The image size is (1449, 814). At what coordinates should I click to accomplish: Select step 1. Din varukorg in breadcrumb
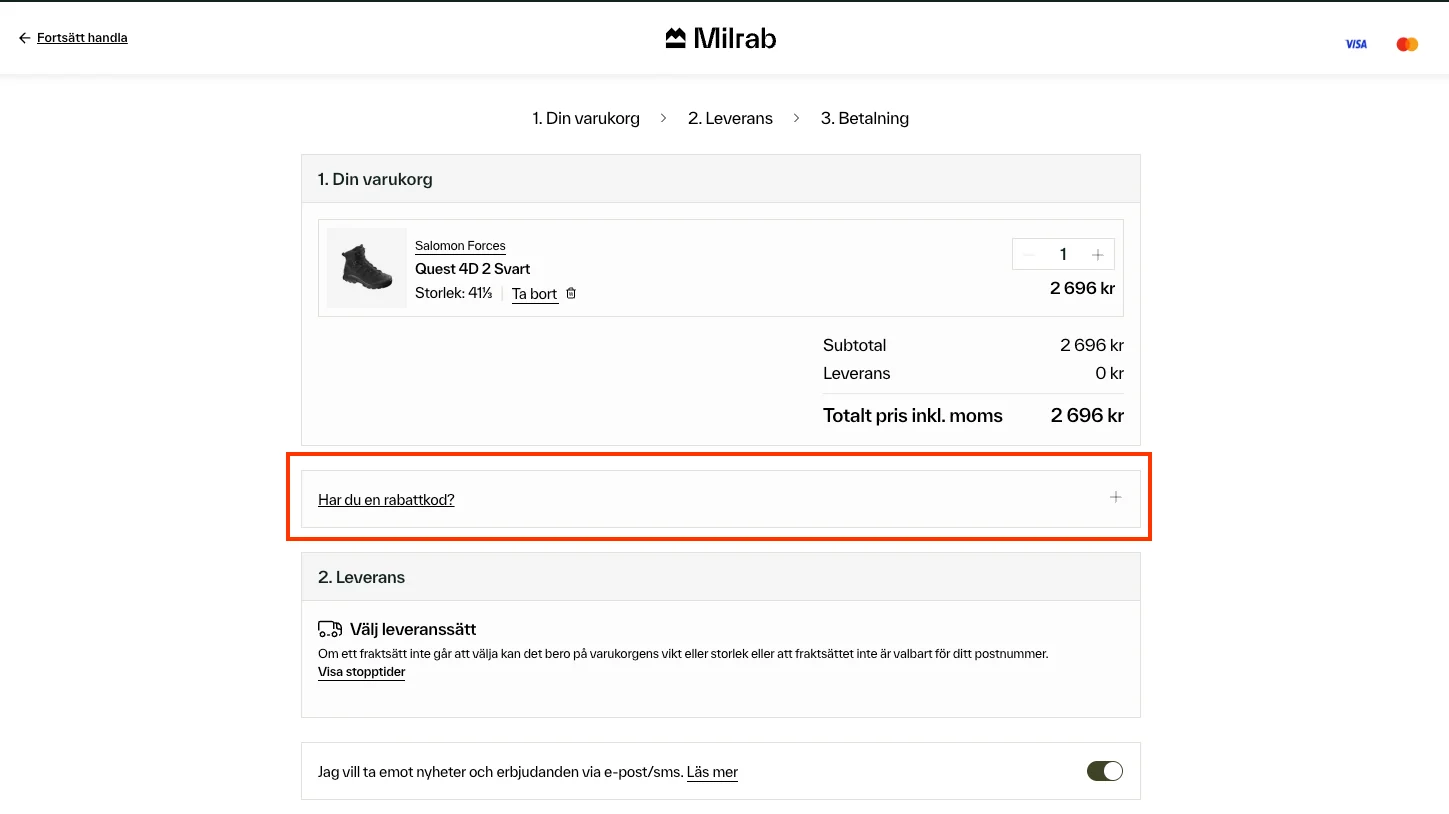coord(586,118)
